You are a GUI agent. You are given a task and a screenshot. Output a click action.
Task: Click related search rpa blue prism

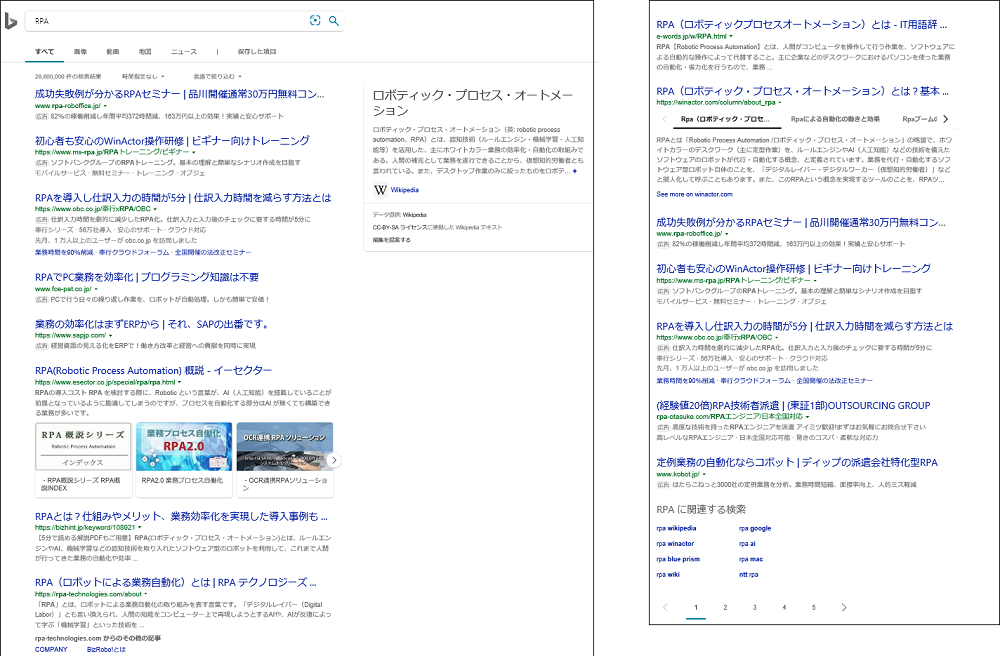coord(678,559)
